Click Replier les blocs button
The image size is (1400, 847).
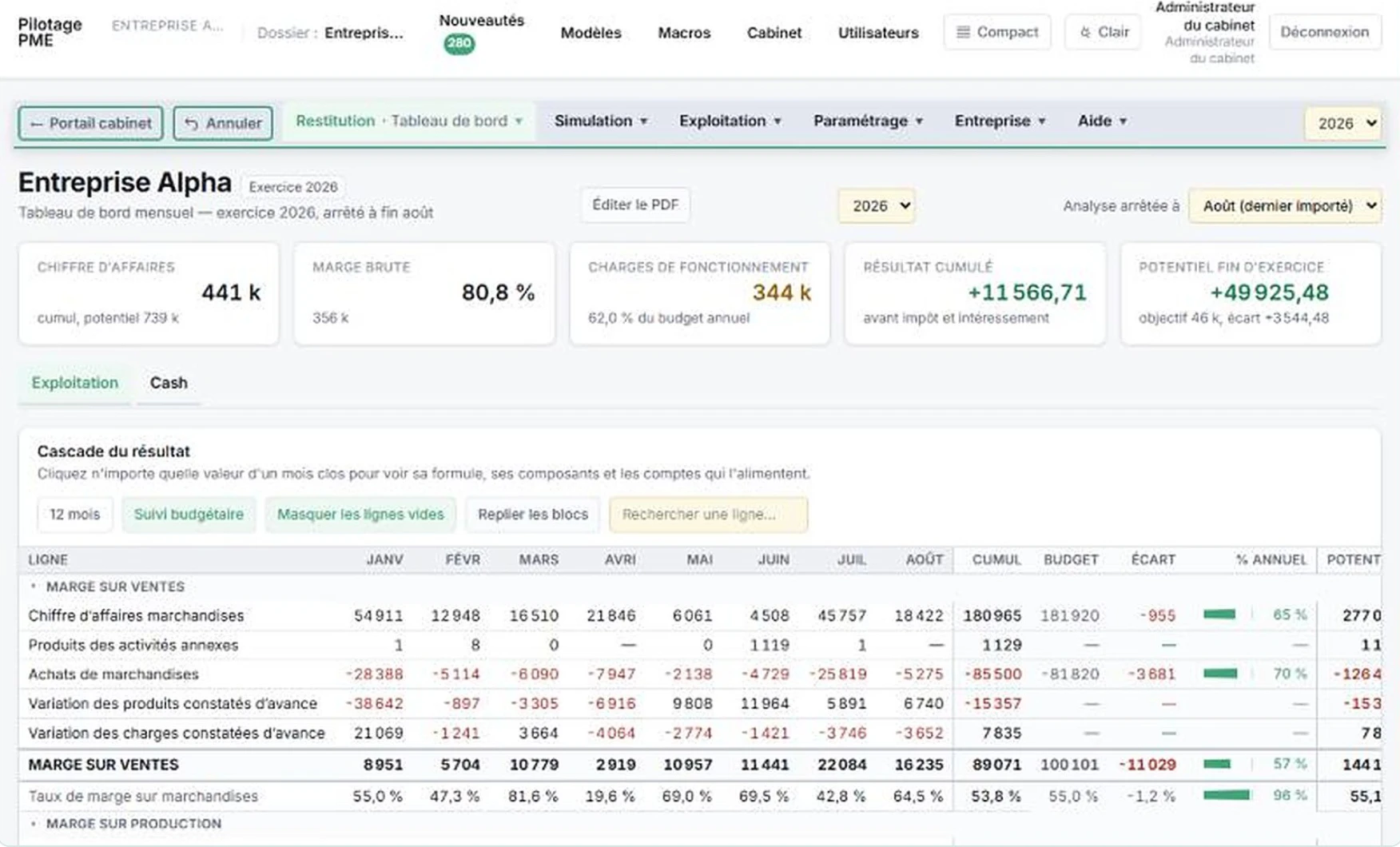(x=532, y=514)
